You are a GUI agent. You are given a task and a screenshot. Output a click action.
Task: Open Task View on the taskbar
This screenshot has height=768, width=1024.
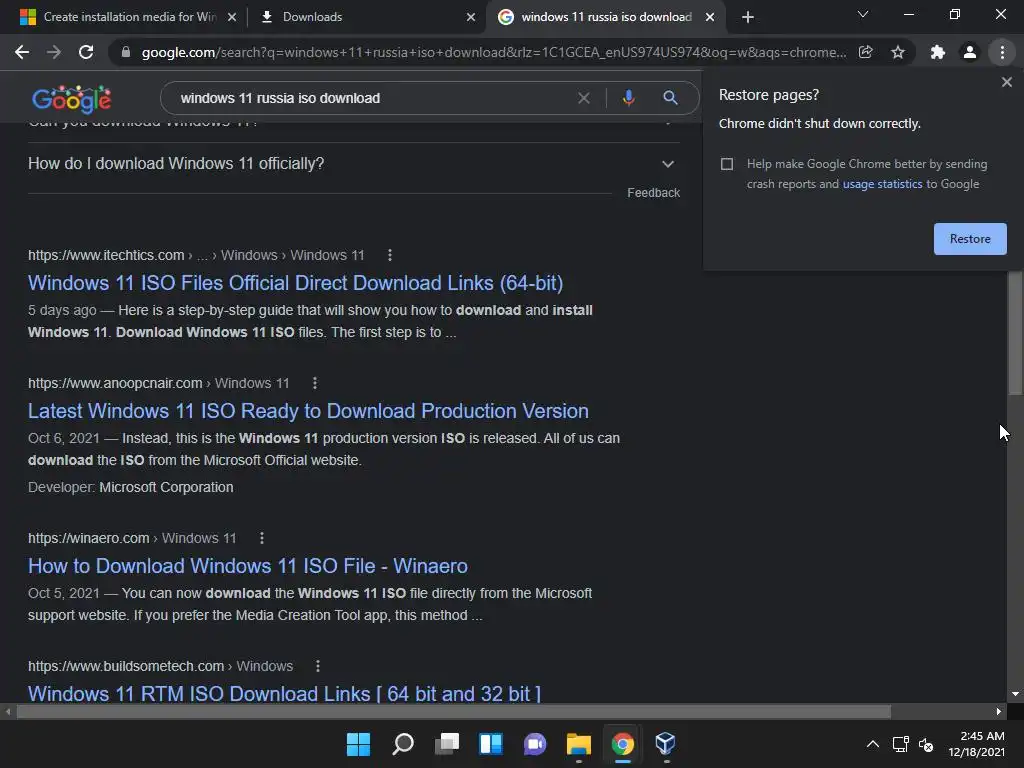pos(447,744)
